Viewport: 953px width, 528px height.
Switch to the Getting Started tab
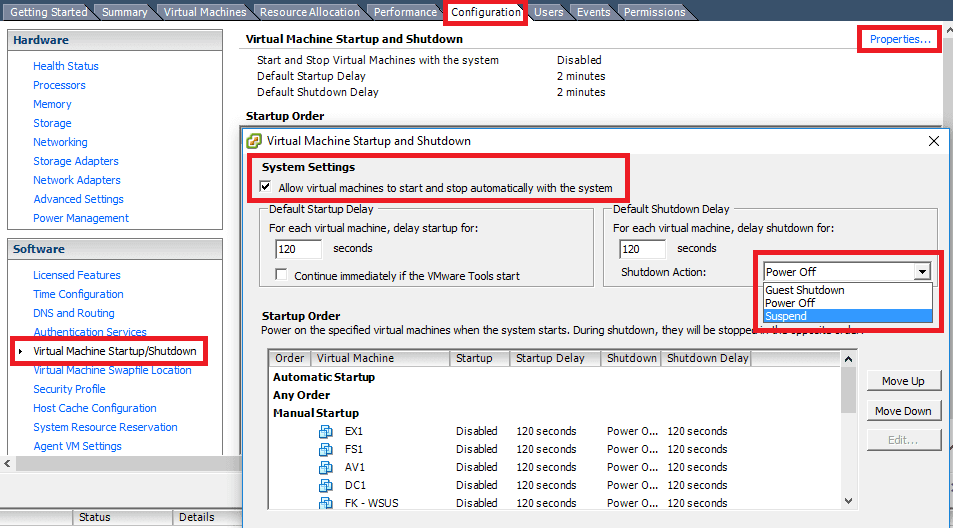[x=49, y=12]
